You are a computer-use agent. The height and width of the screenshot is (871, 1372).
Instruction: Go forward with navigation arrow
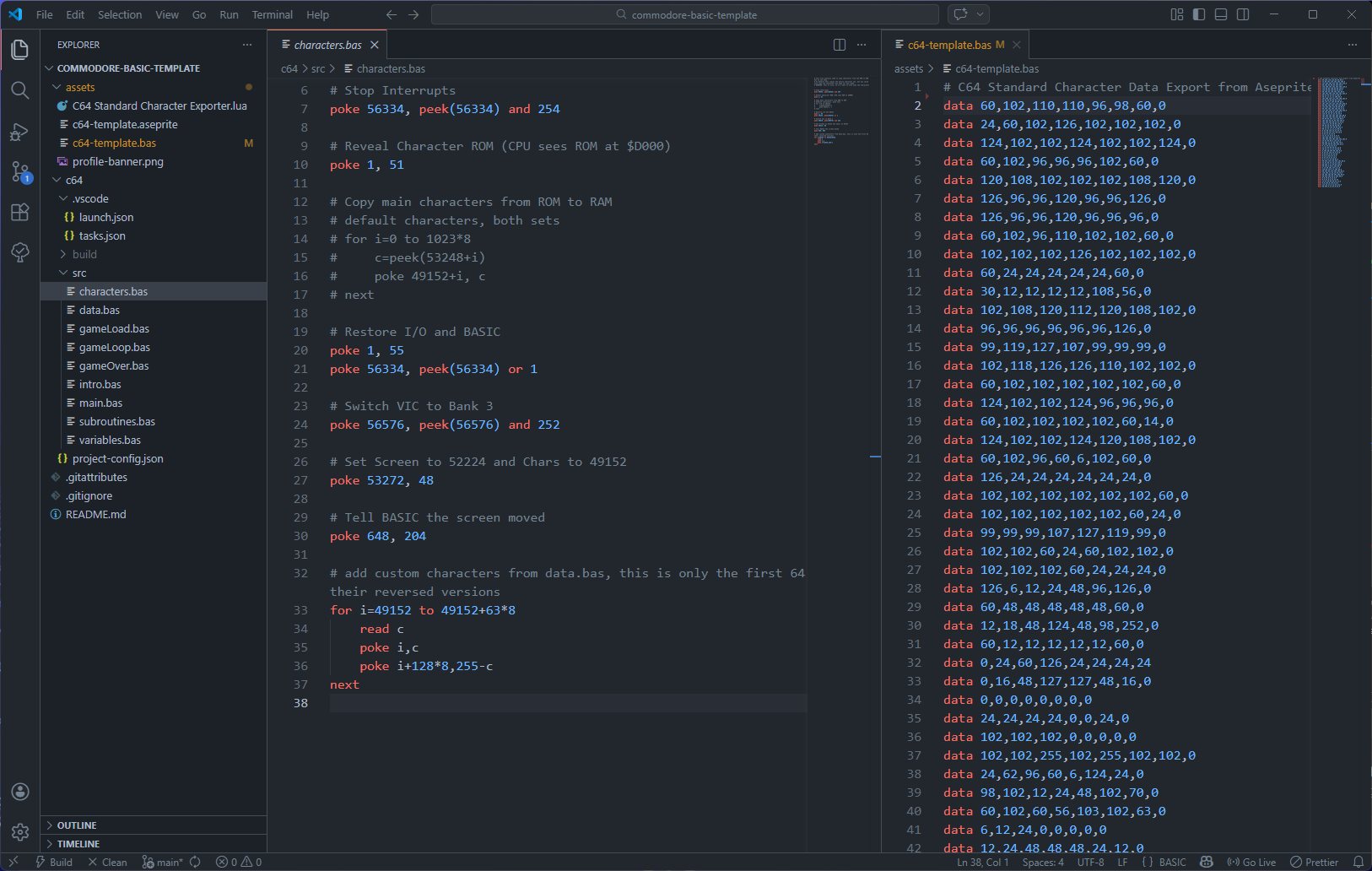pos(413,14)
